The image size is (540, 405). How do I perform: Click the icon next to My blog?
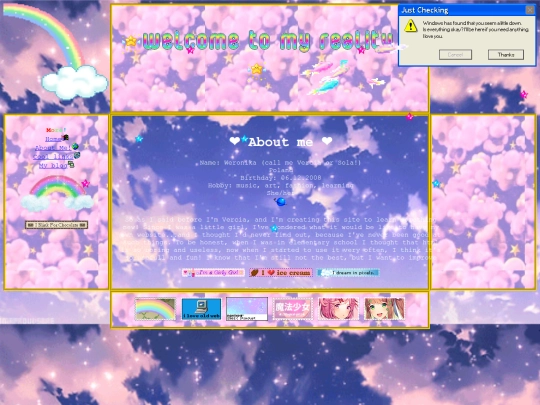click(71, 164)
